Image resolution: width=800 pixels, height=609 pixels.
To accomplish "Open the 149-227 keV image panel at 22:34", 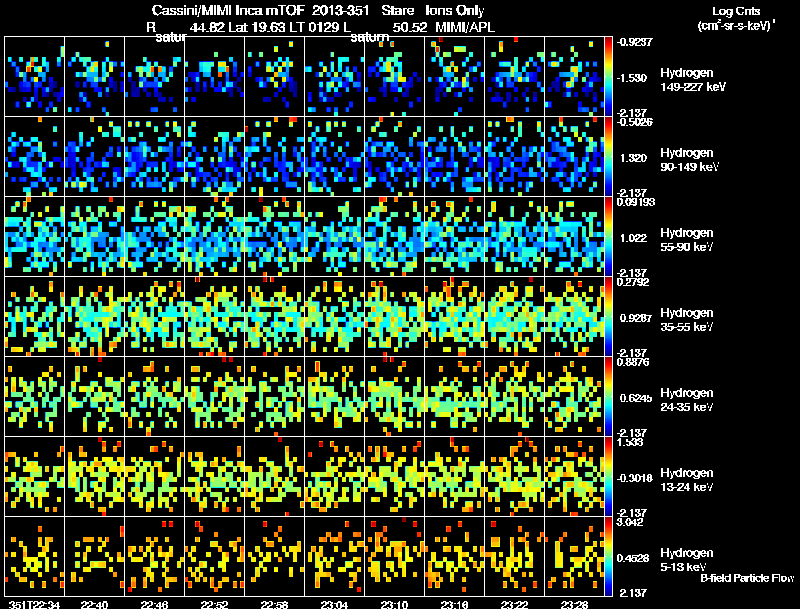I will tap(34, 77).
